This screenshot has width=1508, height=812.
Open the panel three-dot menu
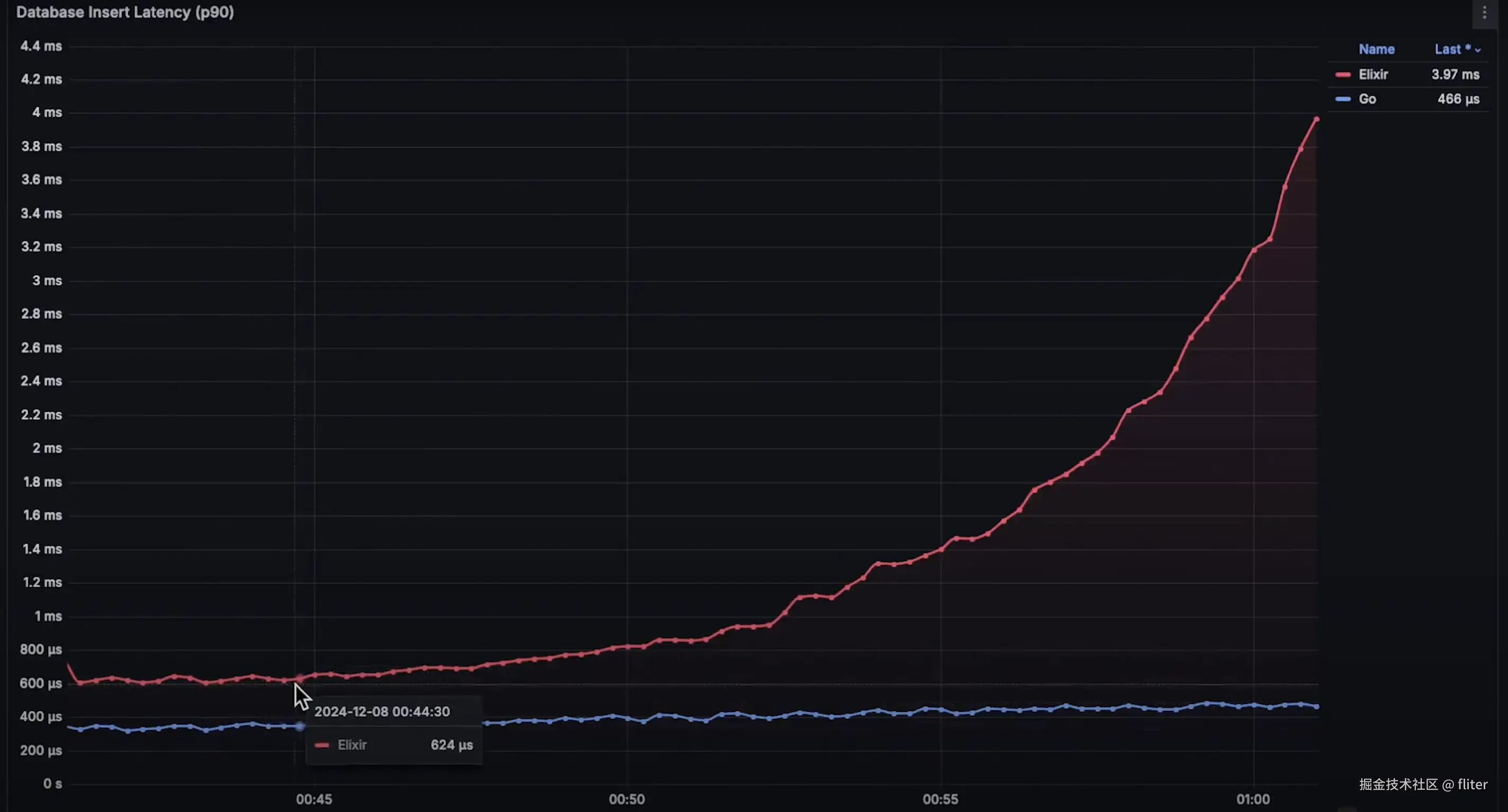coord(1484,12)
